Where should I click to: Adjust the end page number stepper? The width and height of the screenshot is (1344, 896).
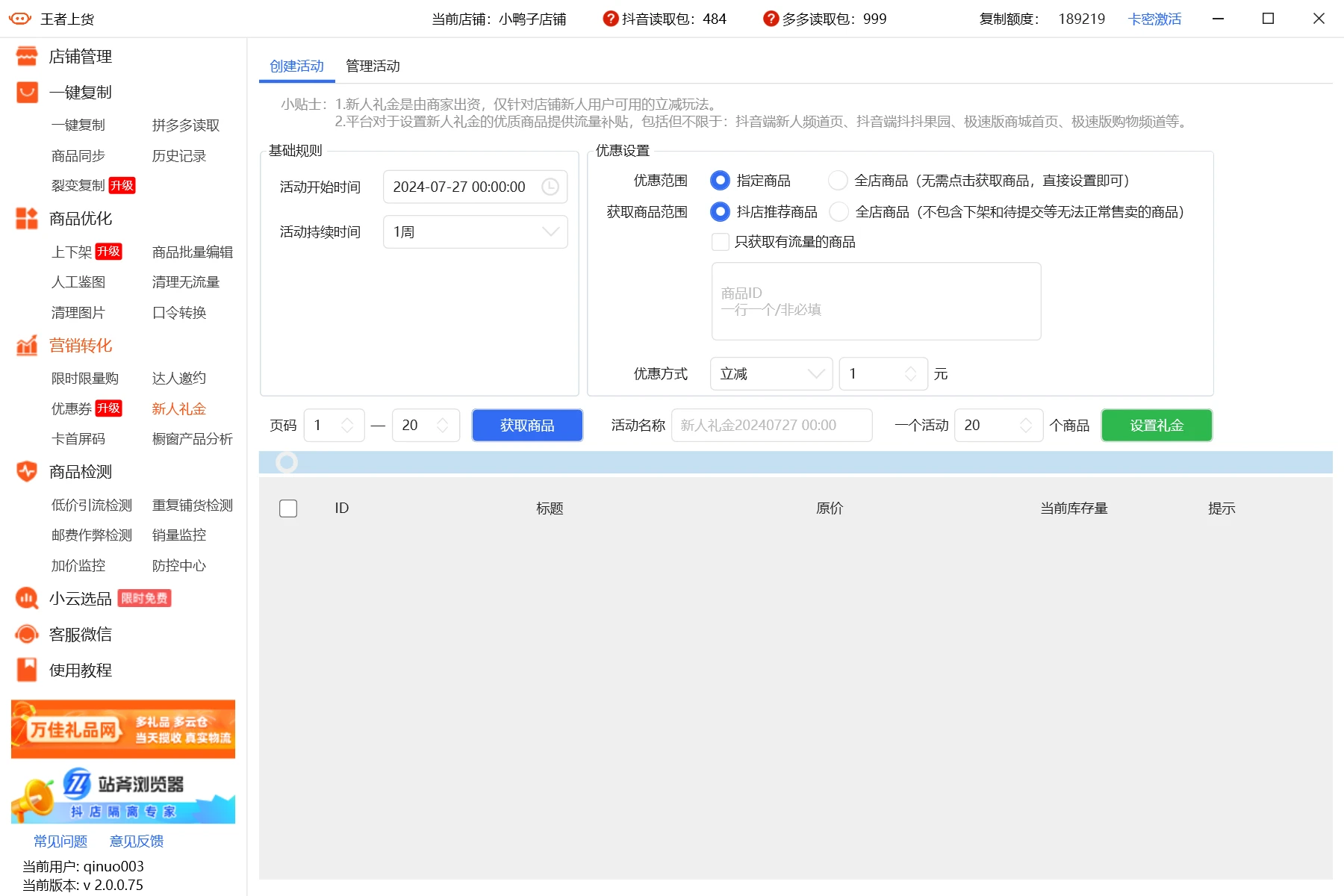[443, 425]
